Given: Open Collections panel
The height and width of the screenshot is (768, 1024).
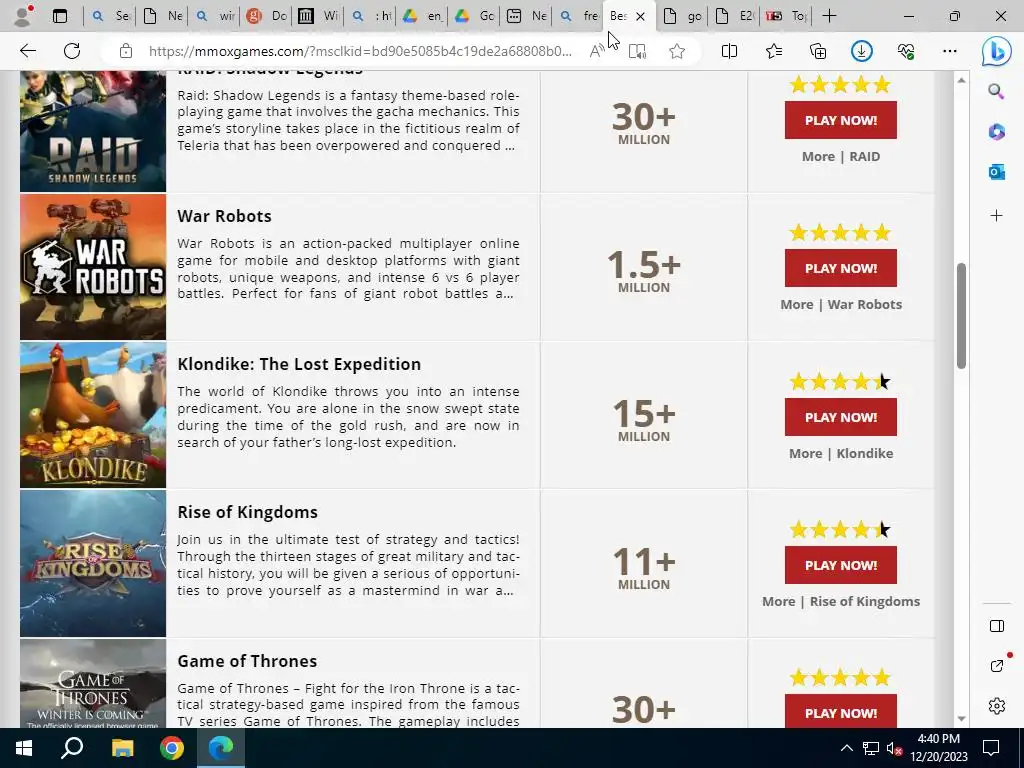Looking at the screenshot, I should 818,51.
